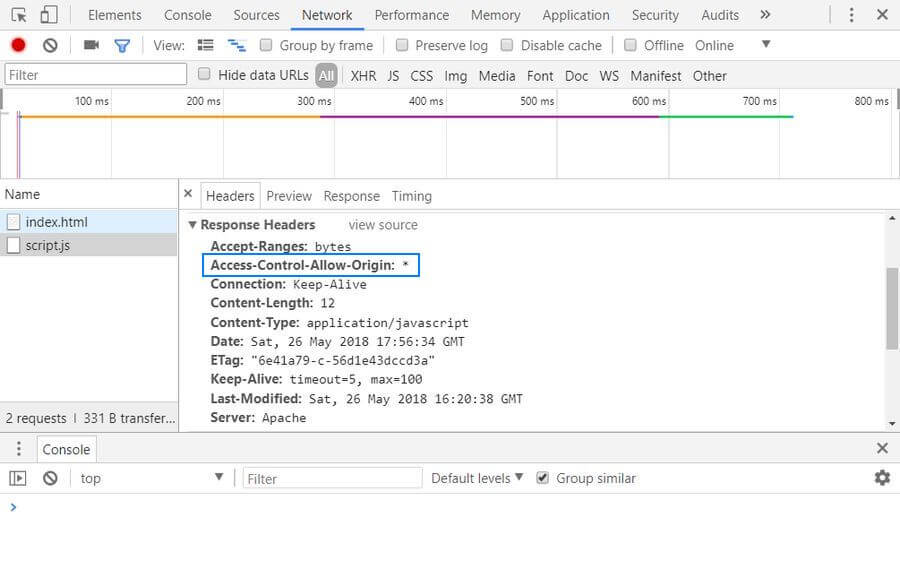Go to the Sources tab
This screenshot has width=900, height=561.
click(x=256, y=15)
